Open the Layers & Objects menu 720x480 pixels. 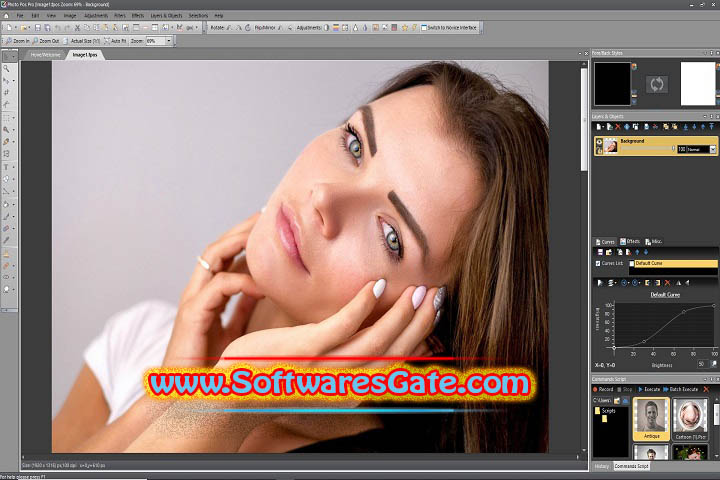[166, 16]
